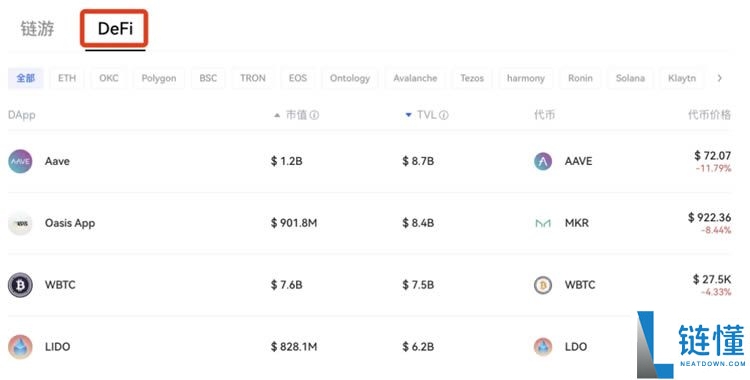Click MKR change -8.44%
750x380 pixels.
click(716, 230)
